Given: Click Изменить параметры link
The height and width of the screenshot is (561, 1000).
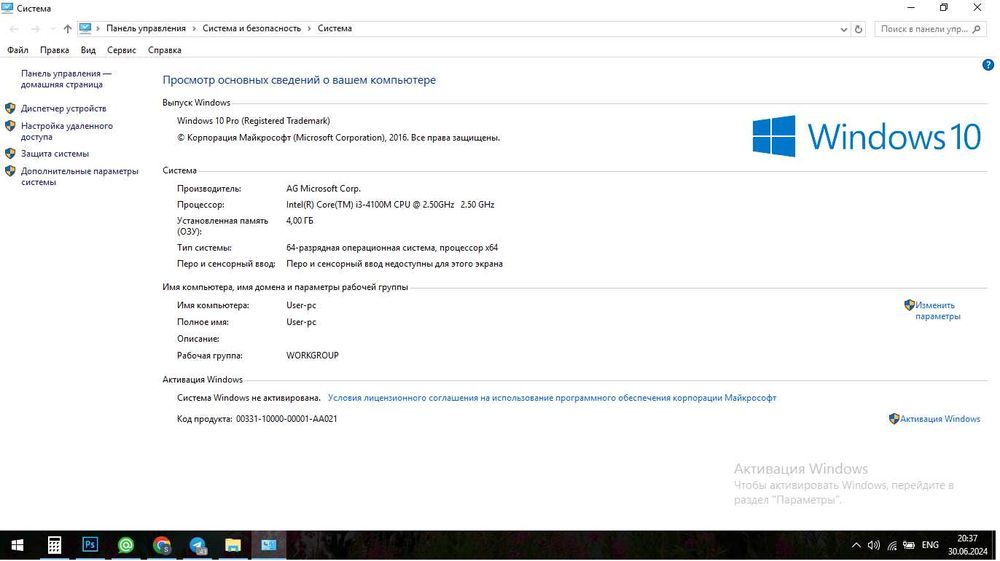Looking at the screenshot, I should click(x=938, y=310).
